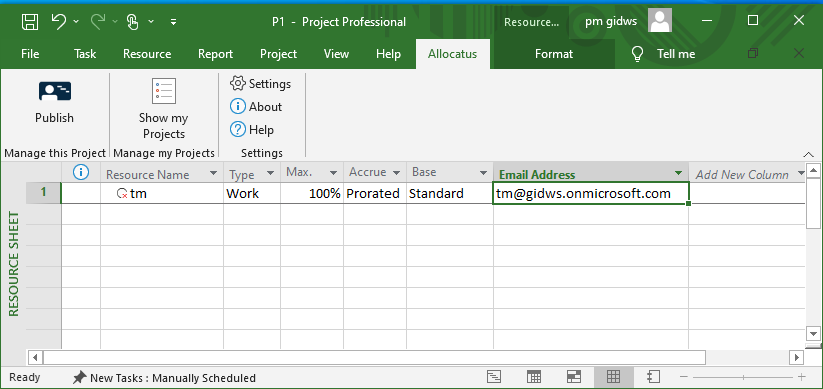Click the zoom in plus button

(x=801, y=377)
